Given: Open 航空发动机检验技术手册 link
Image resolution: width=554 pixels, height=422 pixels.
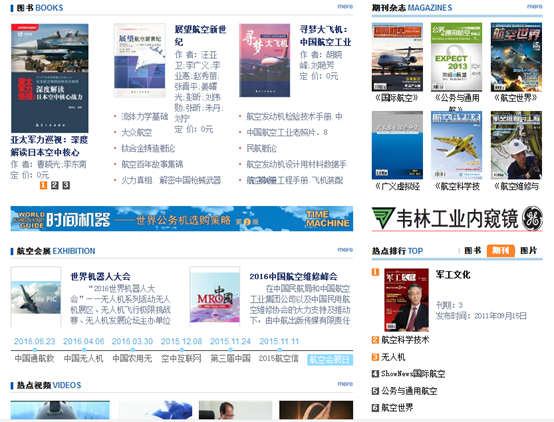Looking at the screenshot, I should pos(294,117).
